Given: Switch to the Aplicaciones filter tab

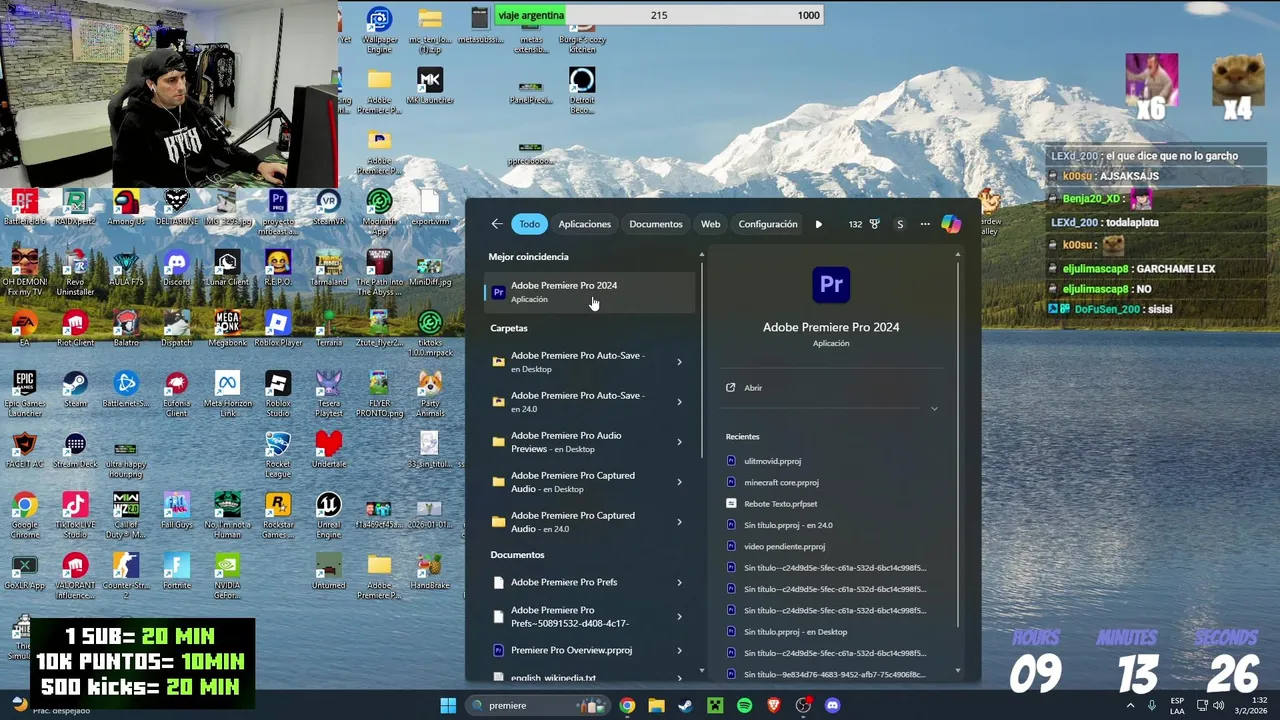Looking at the screenshot, I should point(585,224).
